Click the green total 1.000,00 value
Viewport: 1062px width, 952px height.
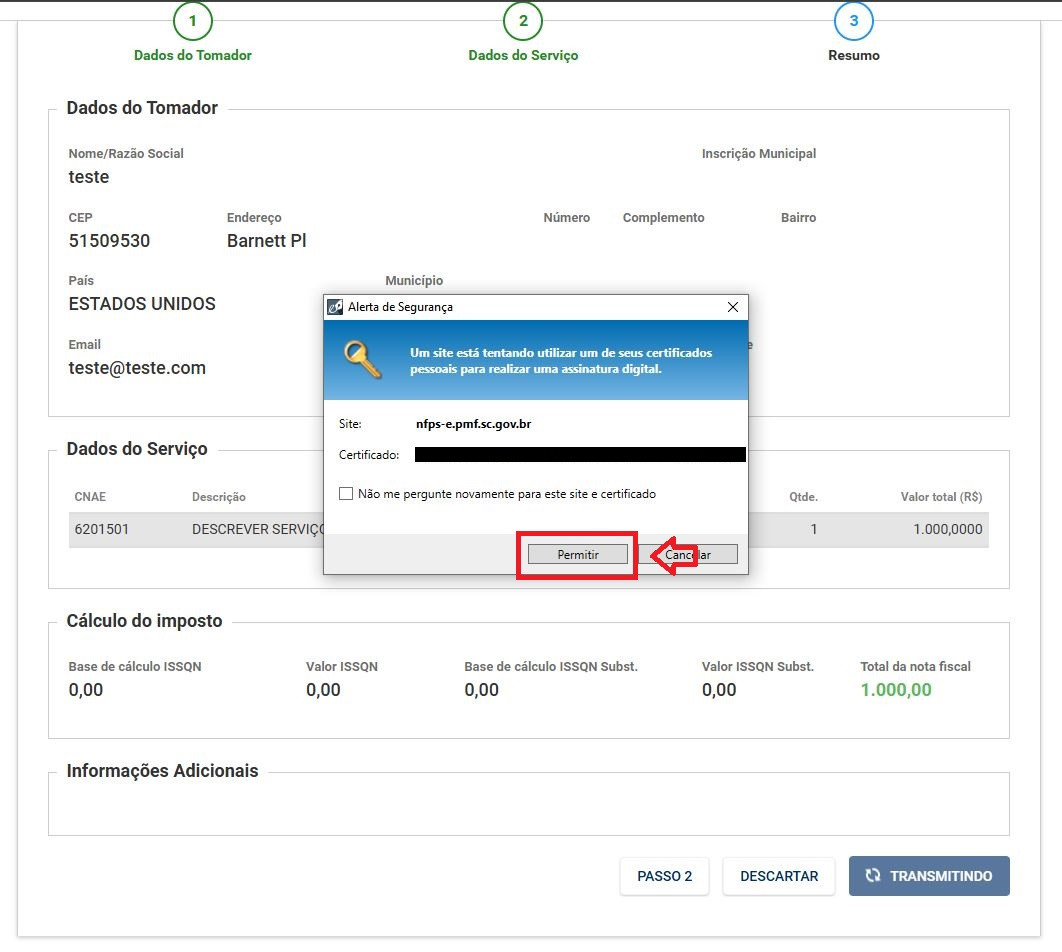[895, 690]
